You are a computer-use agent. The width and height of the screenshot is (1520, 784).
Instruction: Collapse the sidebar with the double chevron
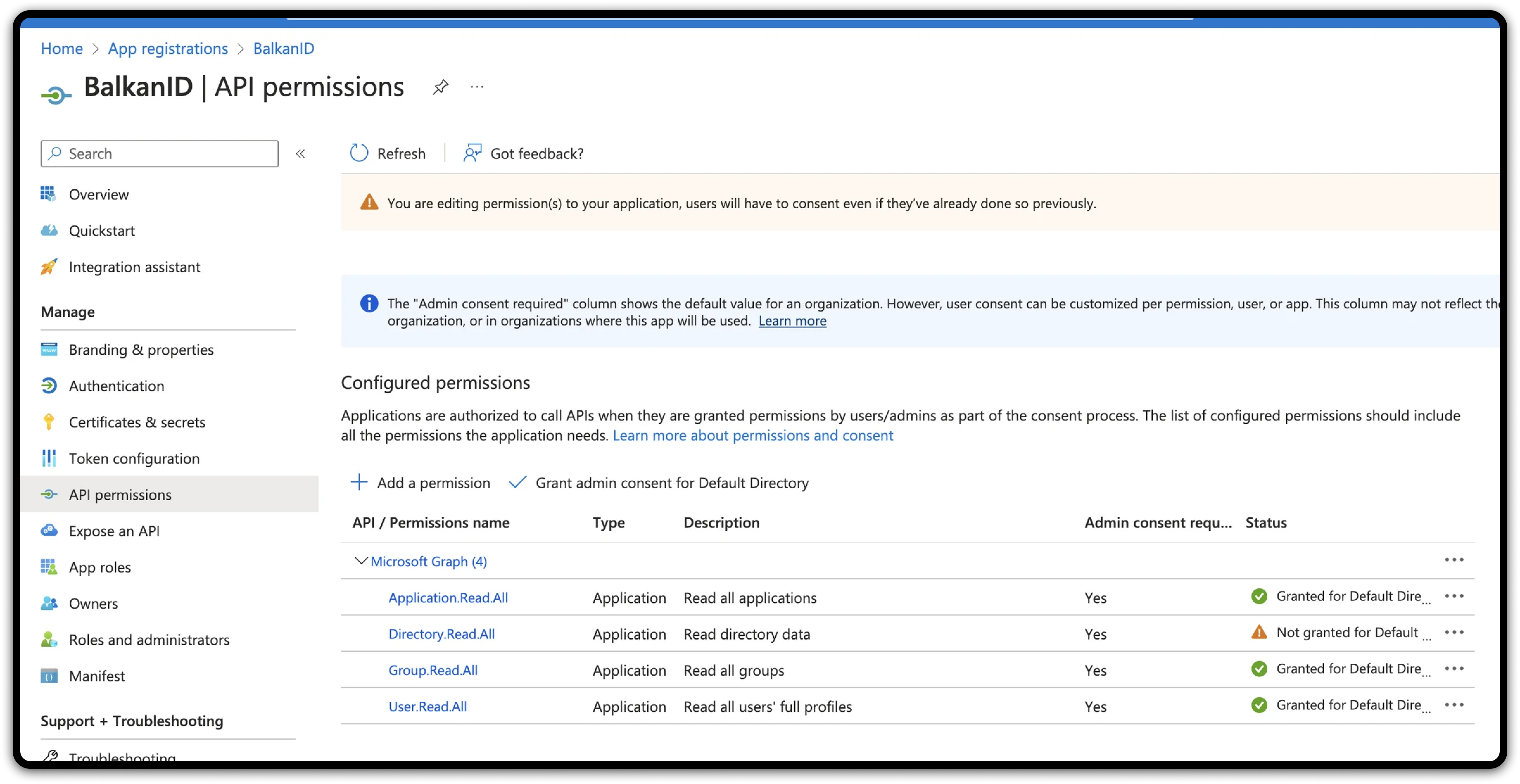pos(300,154)
